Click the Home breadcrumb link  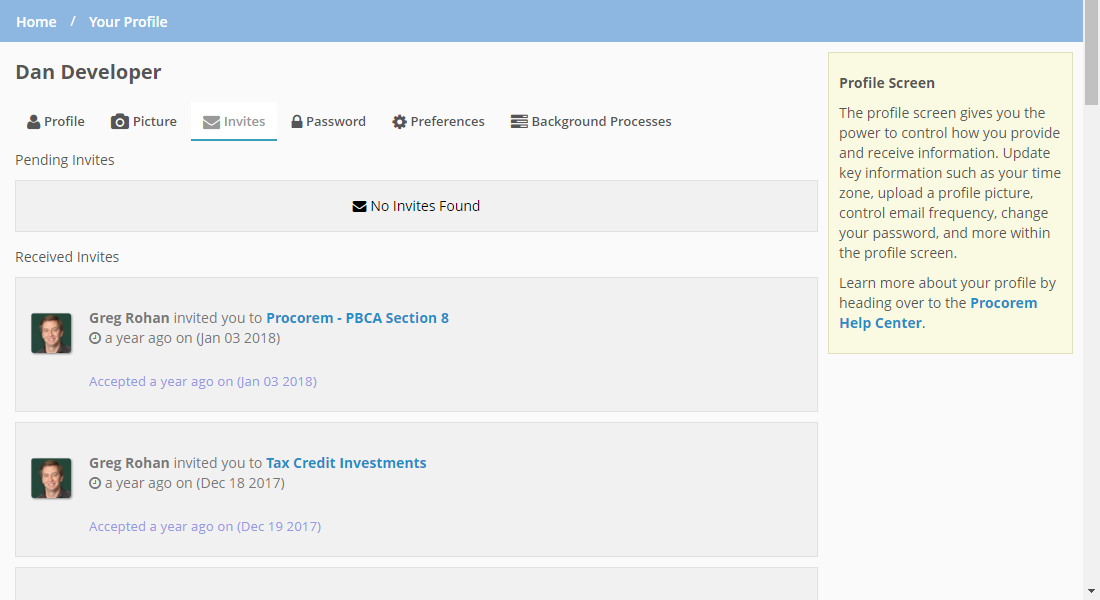36,22
